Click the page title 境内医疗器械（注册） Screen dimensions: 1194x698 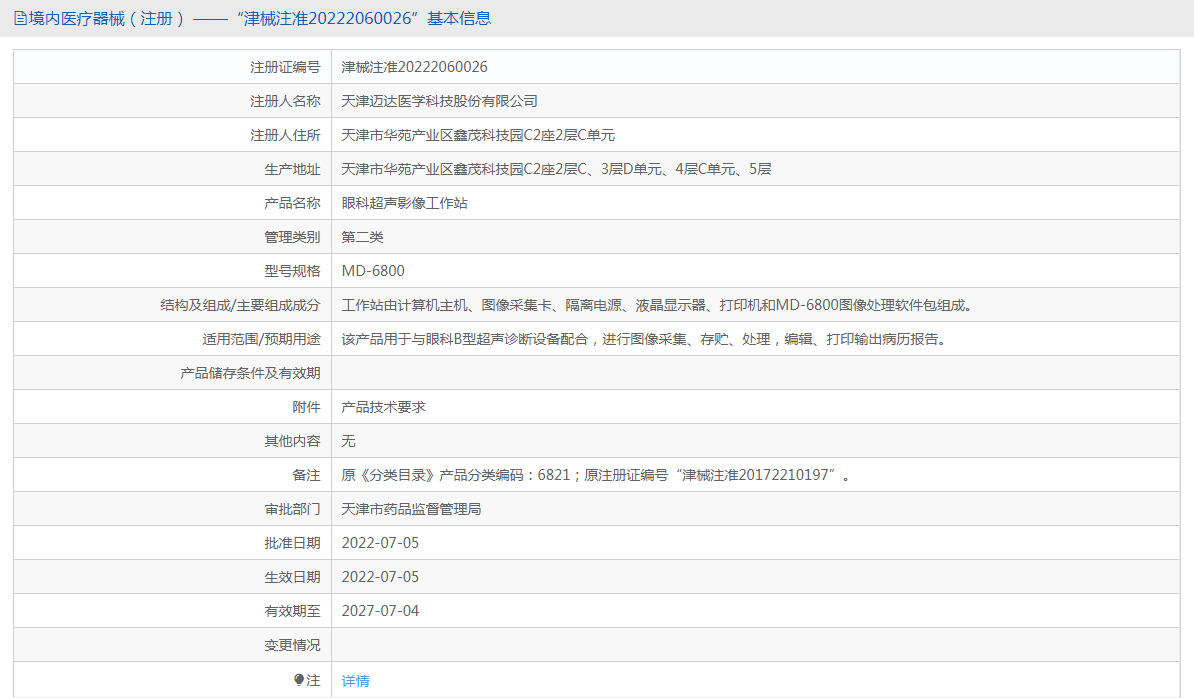pyautogui.click(x=107, y=18)
